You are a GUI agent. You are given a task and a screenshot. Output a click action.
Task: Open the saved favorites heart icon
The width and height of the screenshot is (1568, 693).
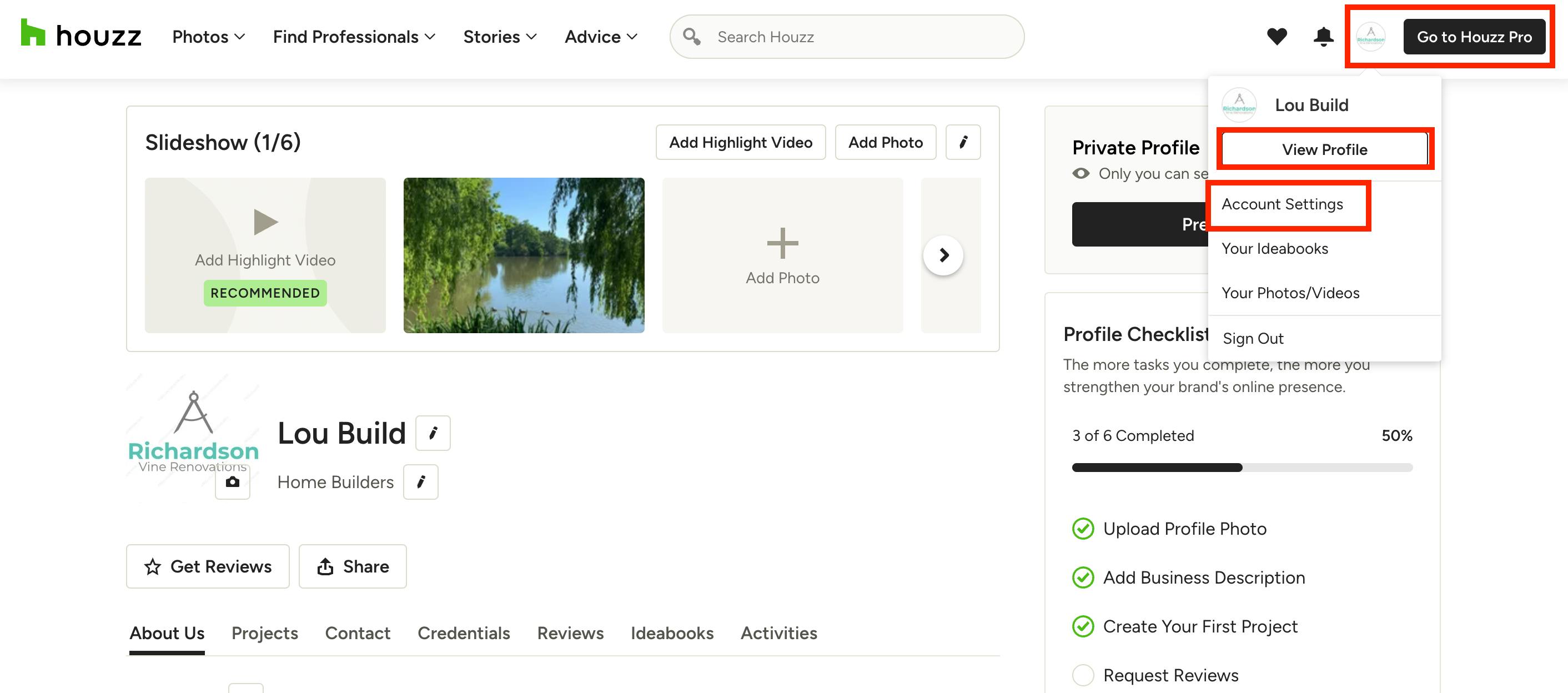[x=1276, y=37]
